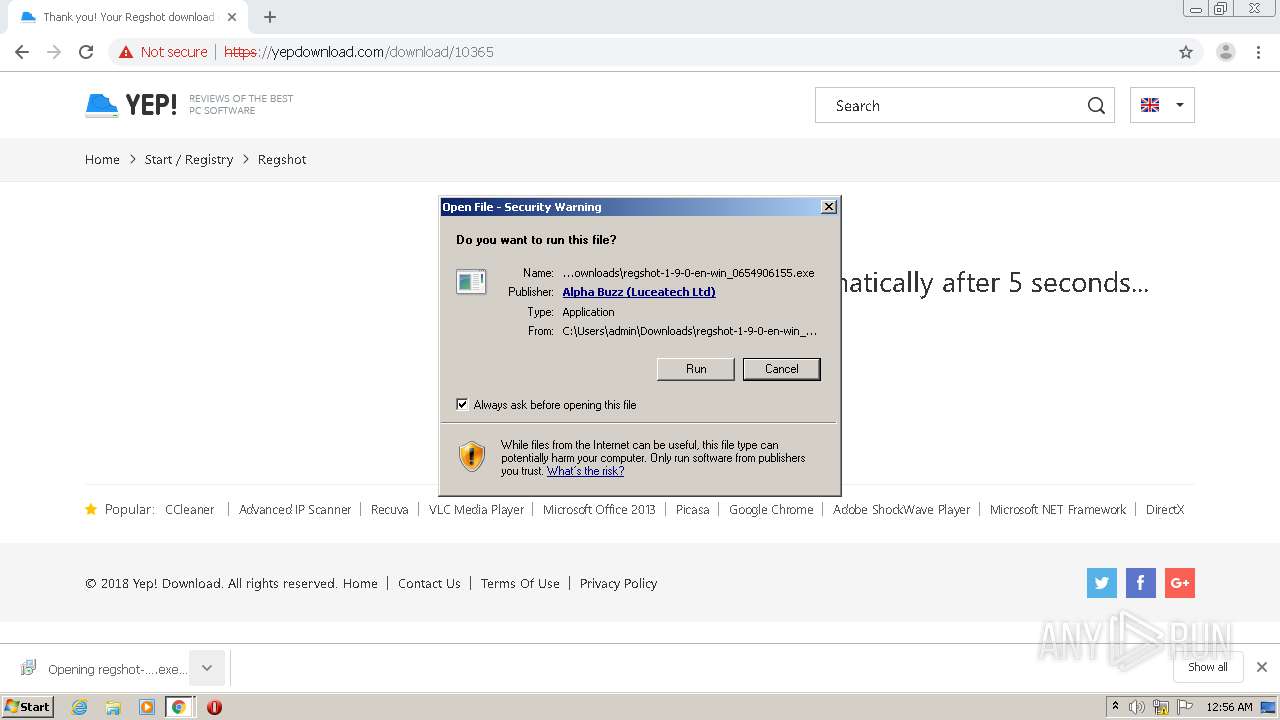Click the Not secure warning indicator

tap(163, 52)
